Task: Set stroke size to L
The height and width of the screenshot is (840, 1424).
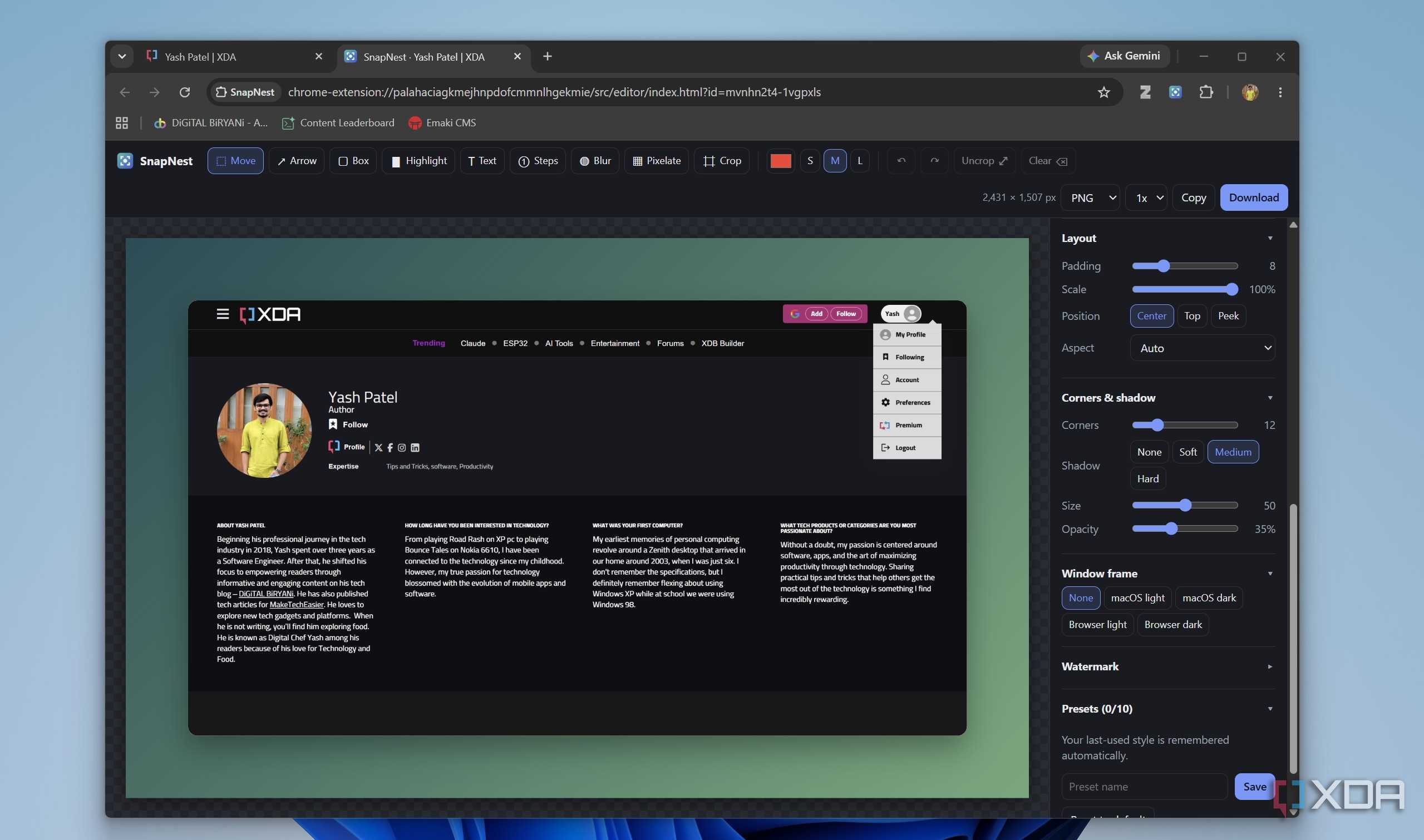Action: pos(860,161)
